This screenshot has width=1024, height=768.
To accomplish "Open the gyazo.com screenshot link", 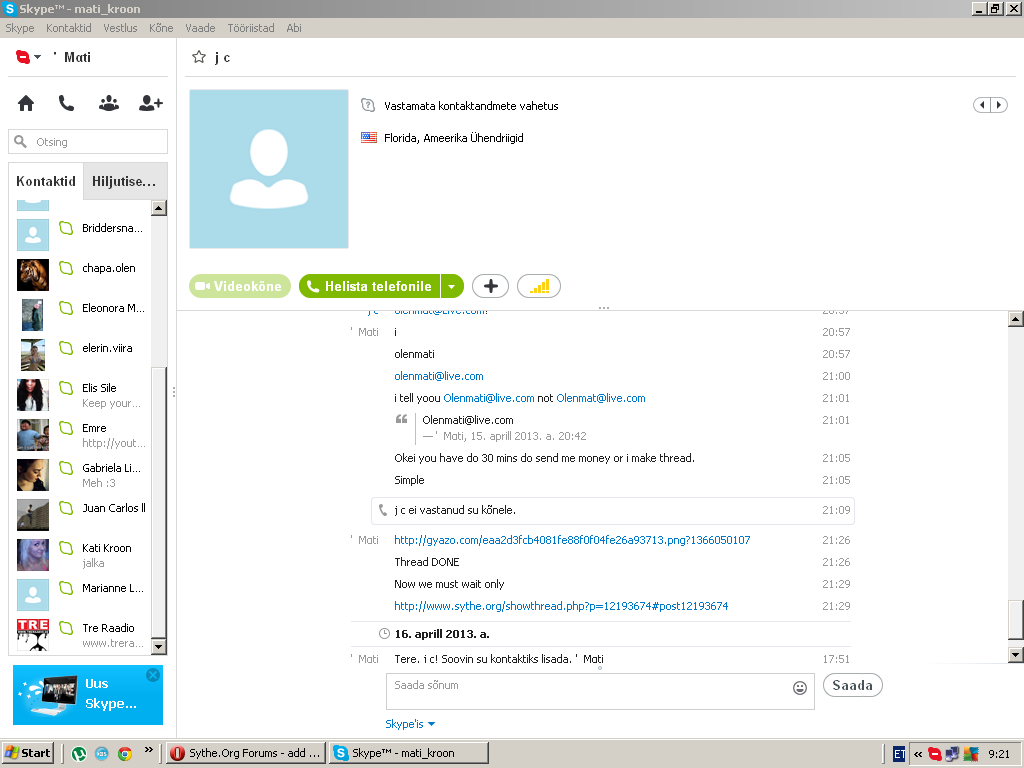I will (572, 540).
